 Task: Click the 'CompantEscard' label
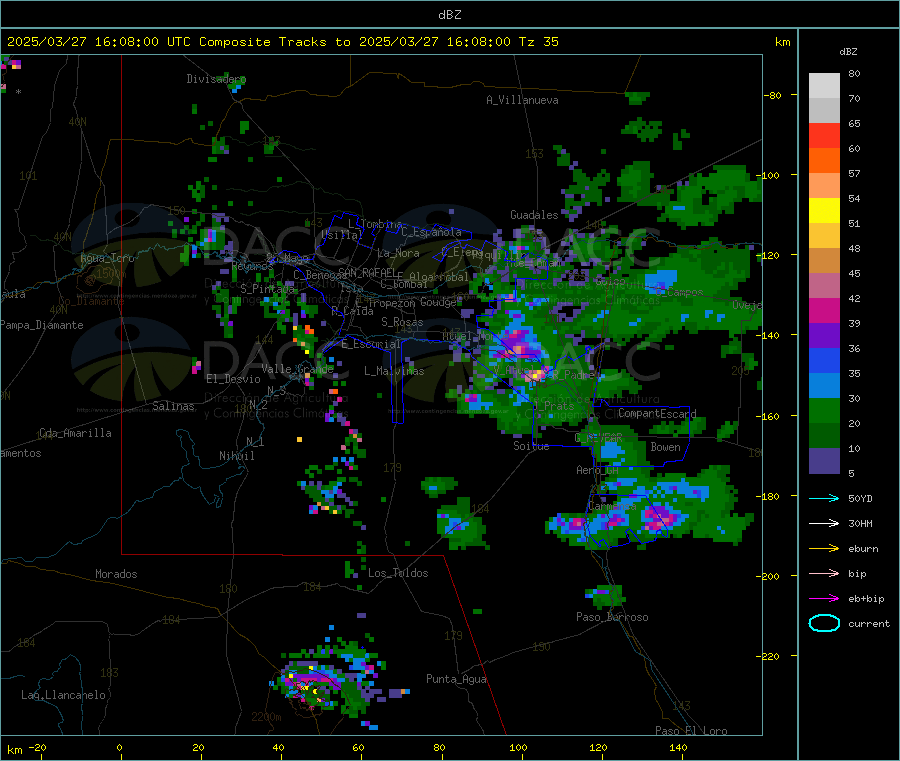(x=657, y=414)
